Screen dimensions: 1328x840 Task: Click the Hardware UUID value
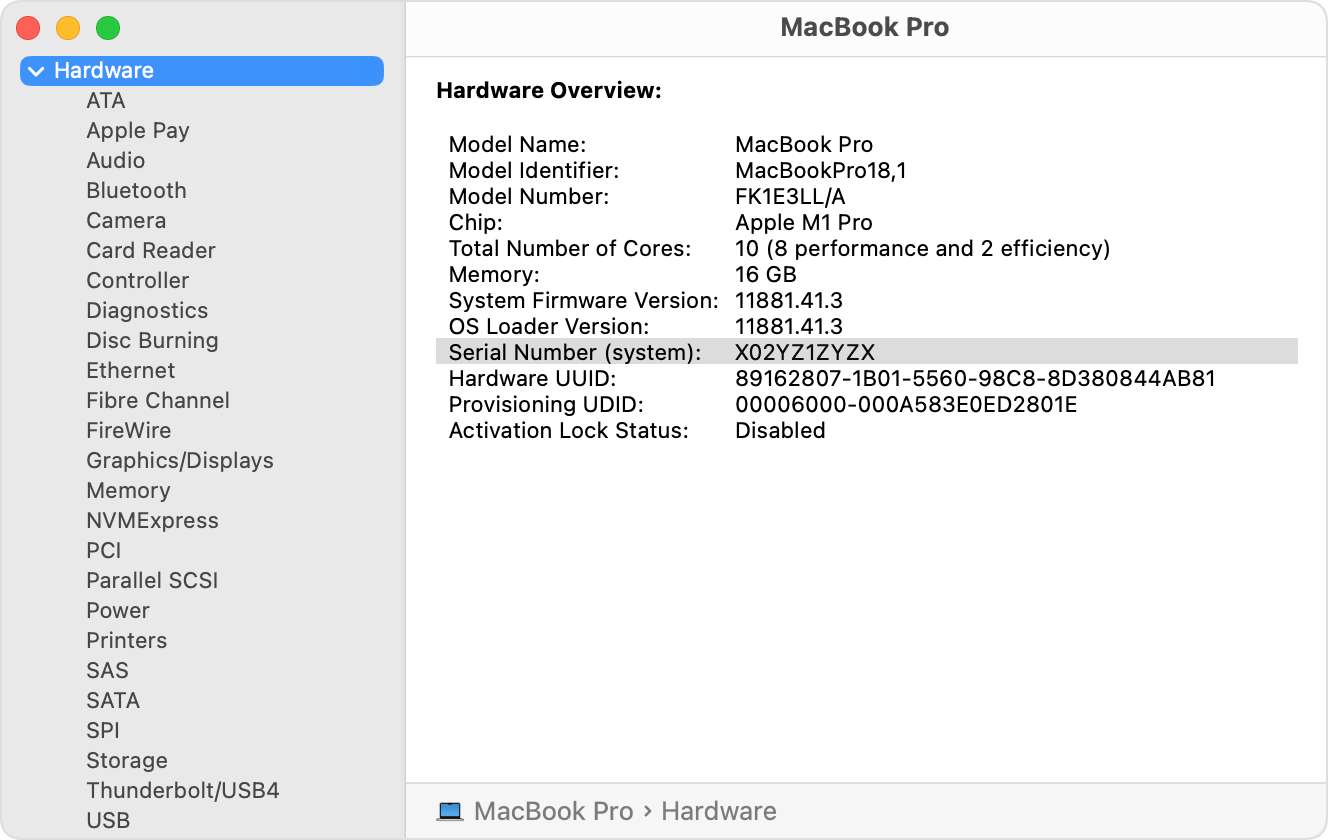click(975, 378)
